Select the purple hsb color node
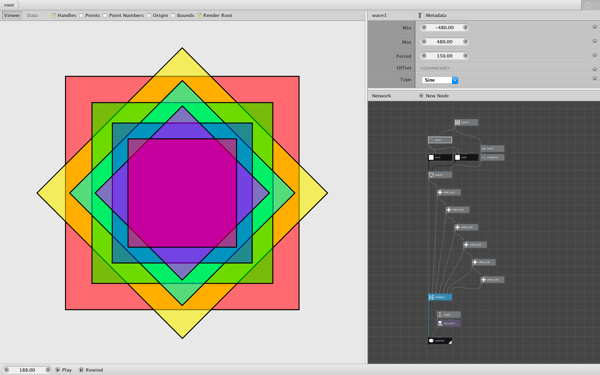The width and height of the screenshot is (600, 375). point(448,323)
